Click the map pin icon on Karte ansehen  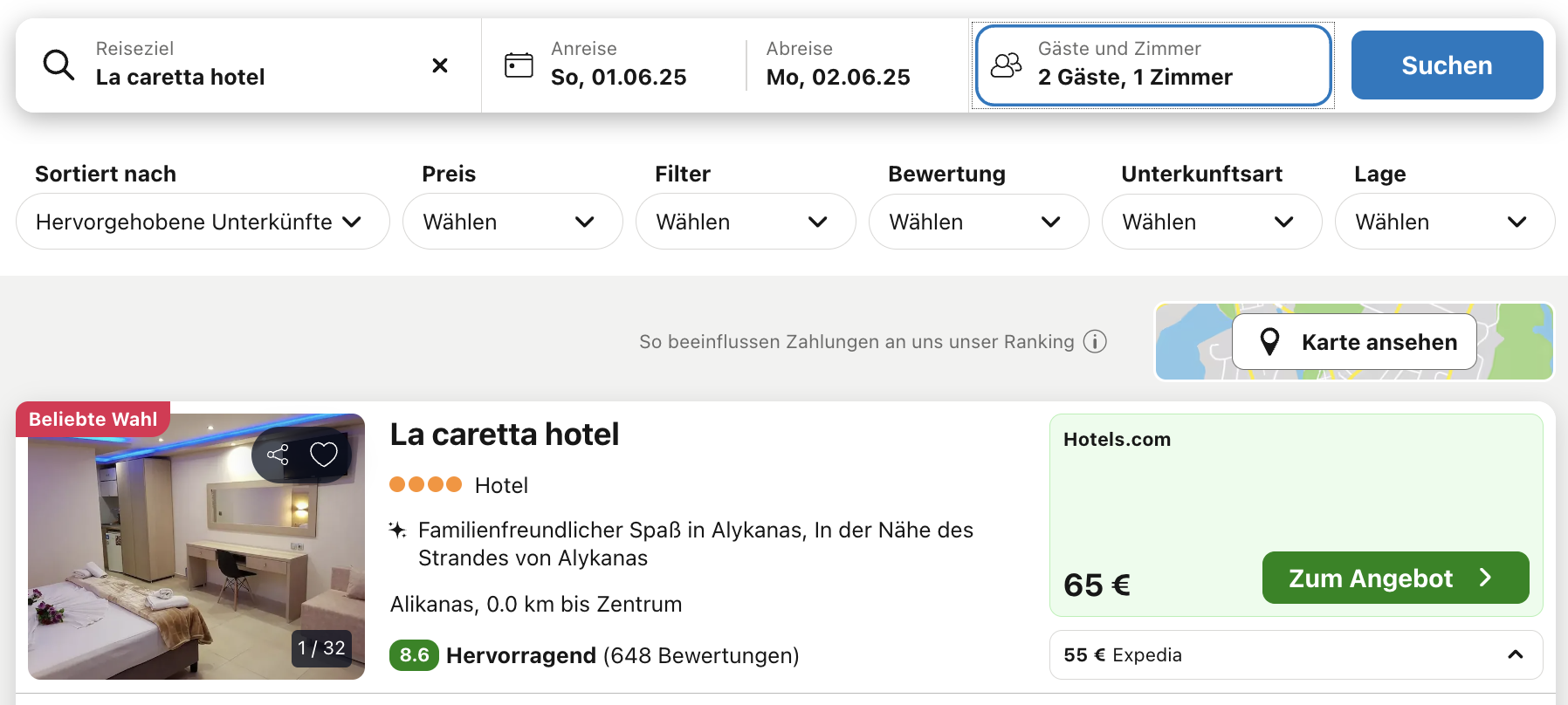coord(1270,341)
